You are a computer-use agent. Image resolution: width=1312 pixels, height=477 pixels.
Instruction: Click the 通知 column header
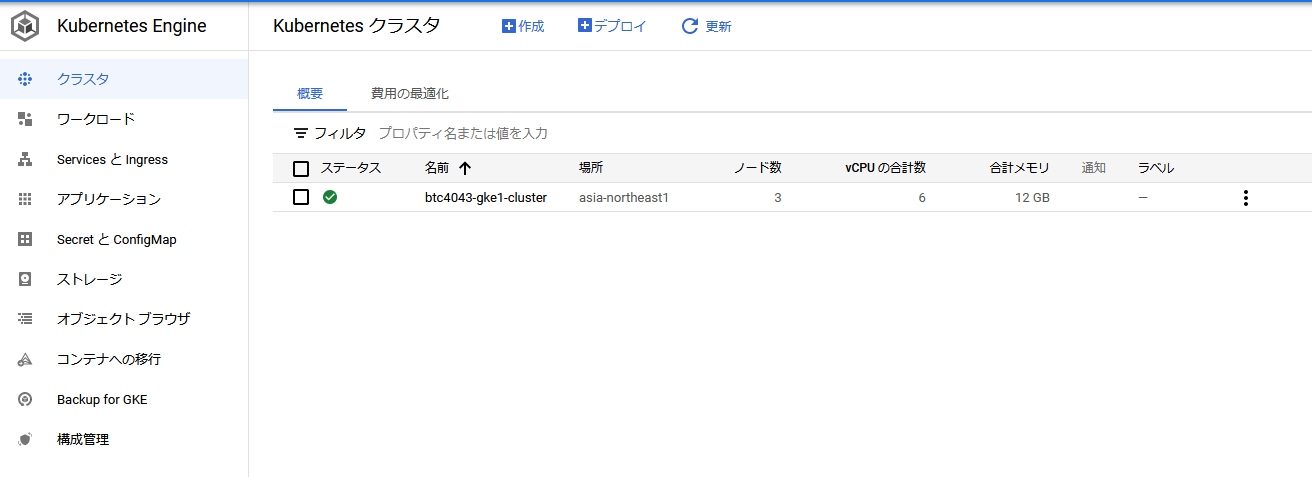[x=1094, y=168]
